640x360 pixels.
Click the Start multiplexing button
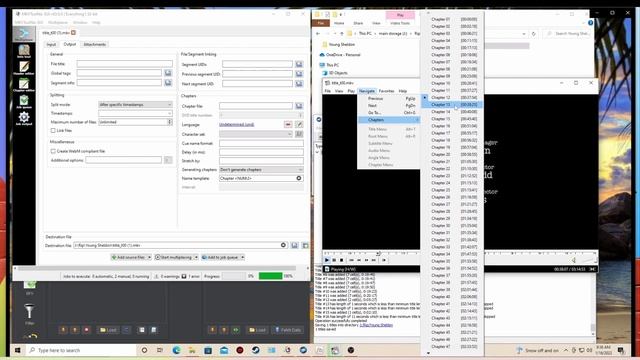(x=174, y=257)
